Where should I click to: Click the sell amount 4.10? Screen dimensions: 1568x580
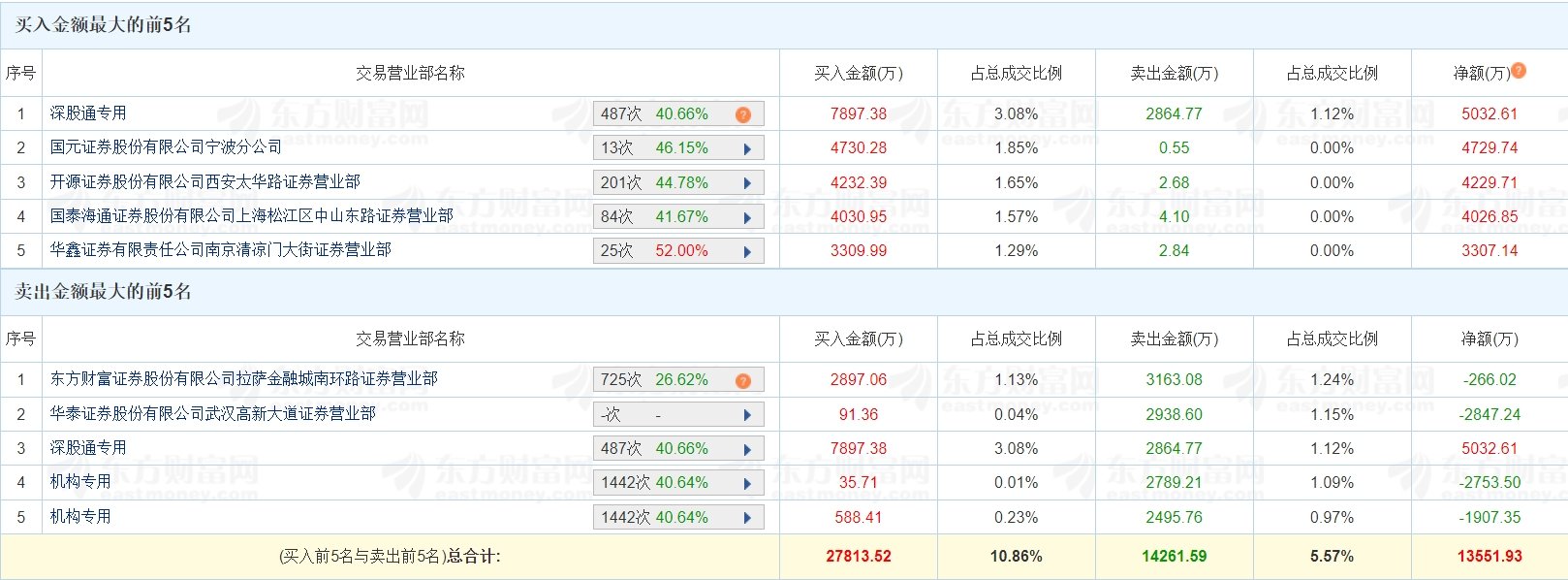1175,217
